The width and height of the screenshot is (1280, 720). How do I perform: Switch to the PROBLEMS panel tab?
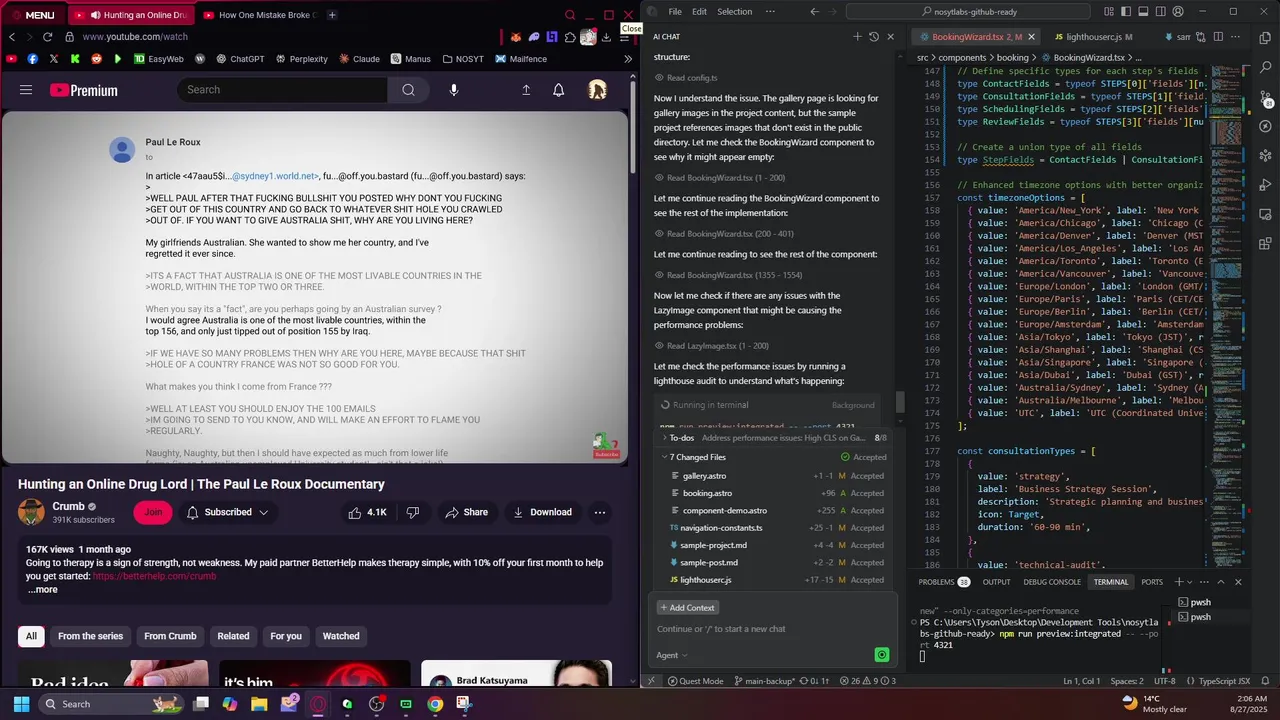click(944, 582)
